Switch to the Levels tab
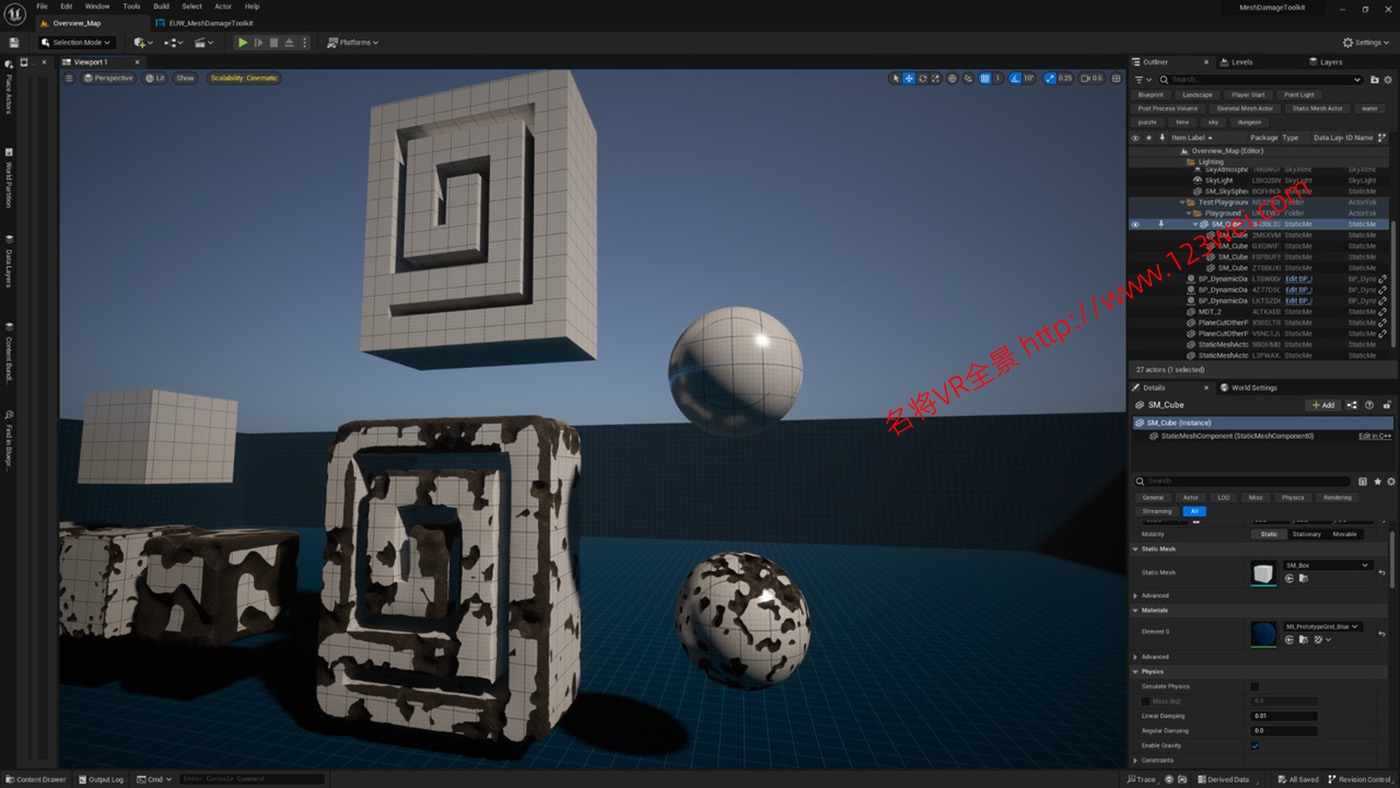 point(1238,61)
